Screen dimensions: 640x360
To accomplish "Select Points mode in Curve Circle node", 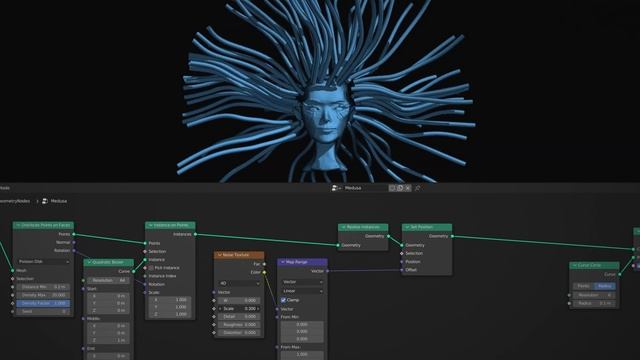I will click(x=583, y=286).
